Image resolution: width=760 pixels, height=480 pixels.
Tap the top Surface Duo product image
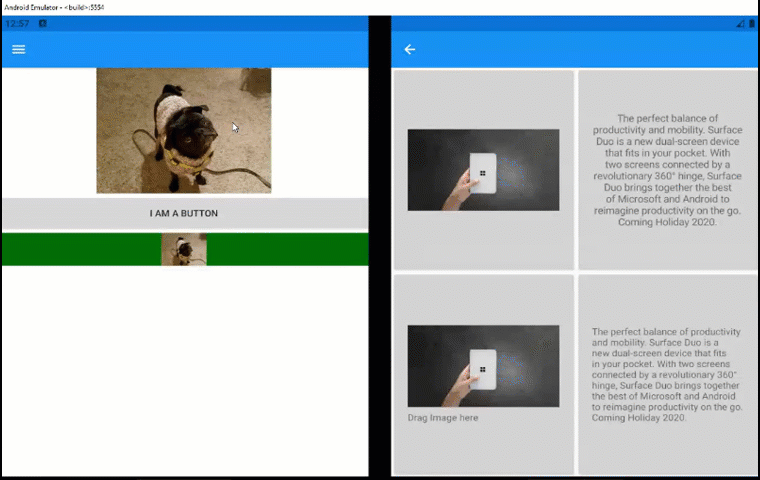(483, 170)
